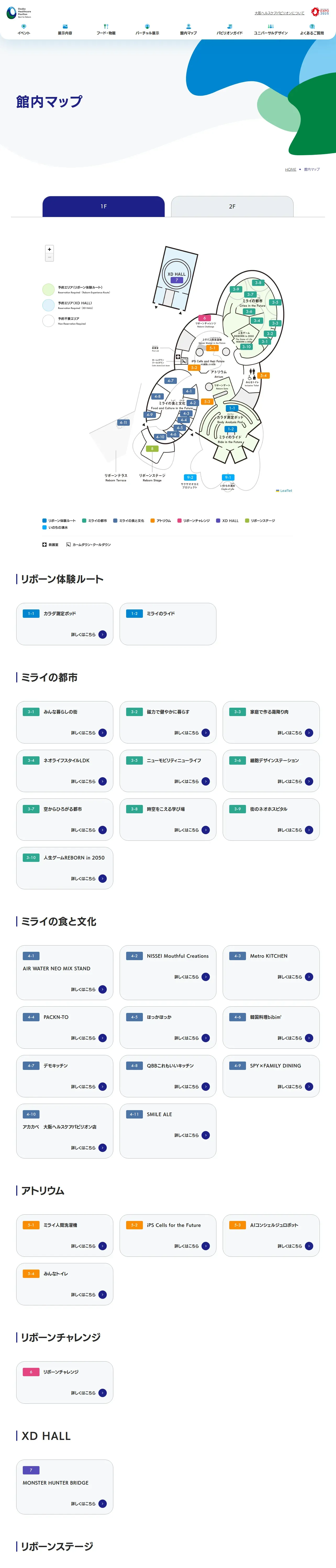Zoom out the floor map
Screen dimensions: 336x1568
click(49, 257)
